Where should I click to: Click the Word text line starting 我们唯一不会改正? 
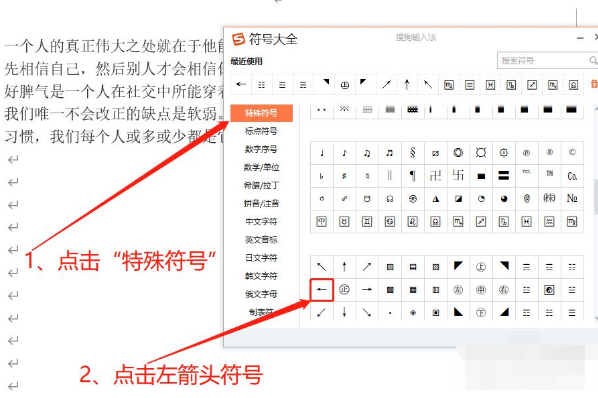(114, 114)
